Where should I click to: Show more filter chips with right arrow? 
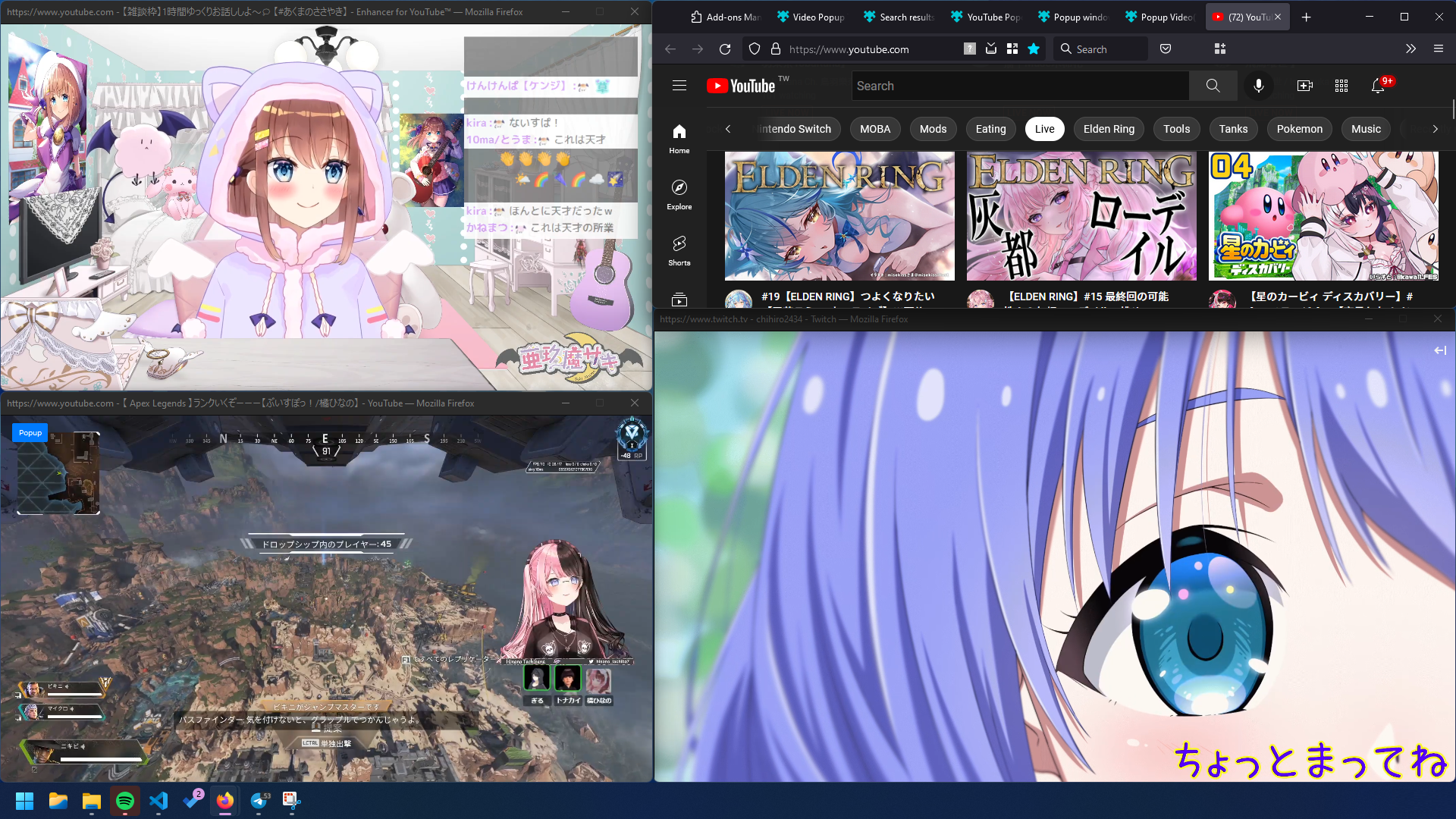click(x=1435, y=129)
